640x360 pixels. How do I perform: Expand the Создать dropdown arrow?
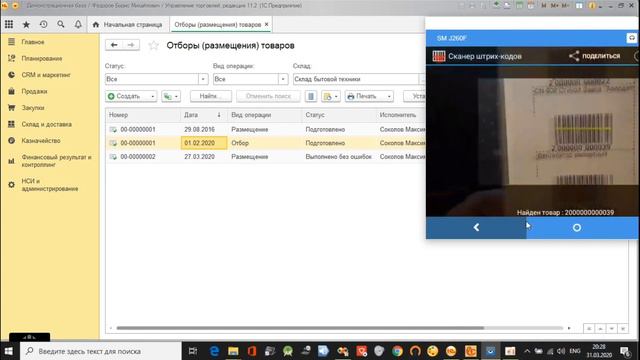pyautogui.click(x=152, y=96)
